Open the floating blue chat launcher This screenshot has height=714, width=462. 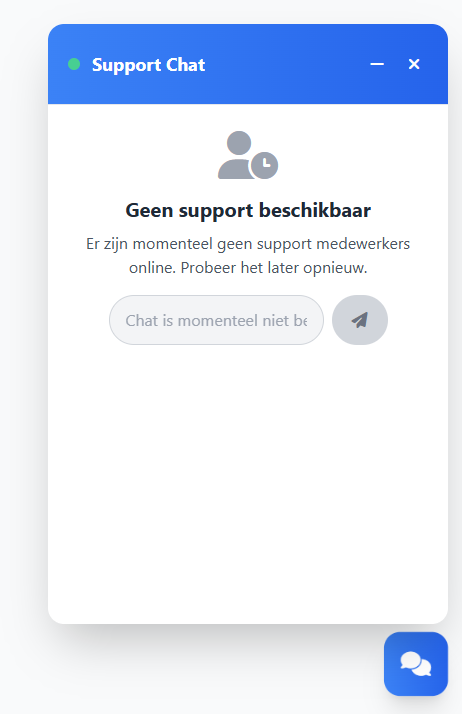[x=416, y=663]
